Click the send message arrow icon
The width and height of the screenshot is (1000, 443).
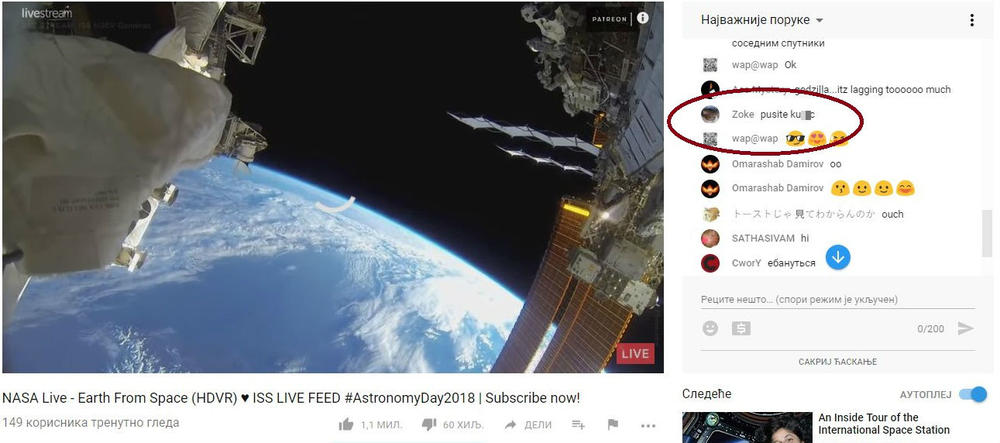pos(966,328)
